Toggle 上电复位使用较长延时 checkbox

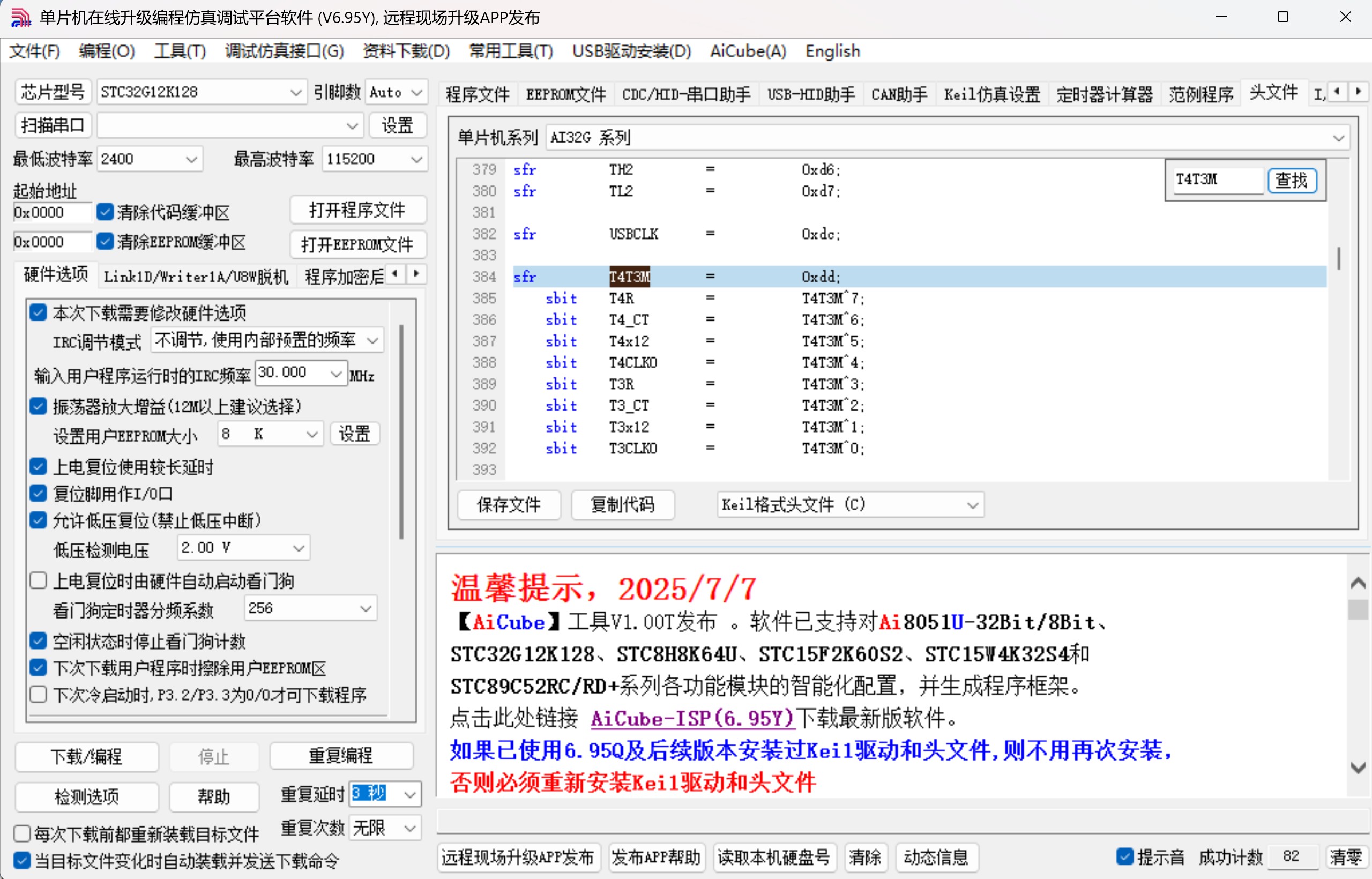38,466
